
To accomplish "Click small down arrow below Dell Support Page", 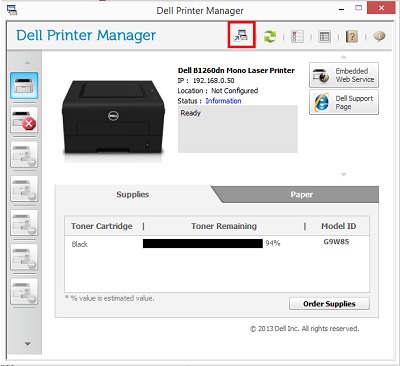I will [x=344, y=174].
